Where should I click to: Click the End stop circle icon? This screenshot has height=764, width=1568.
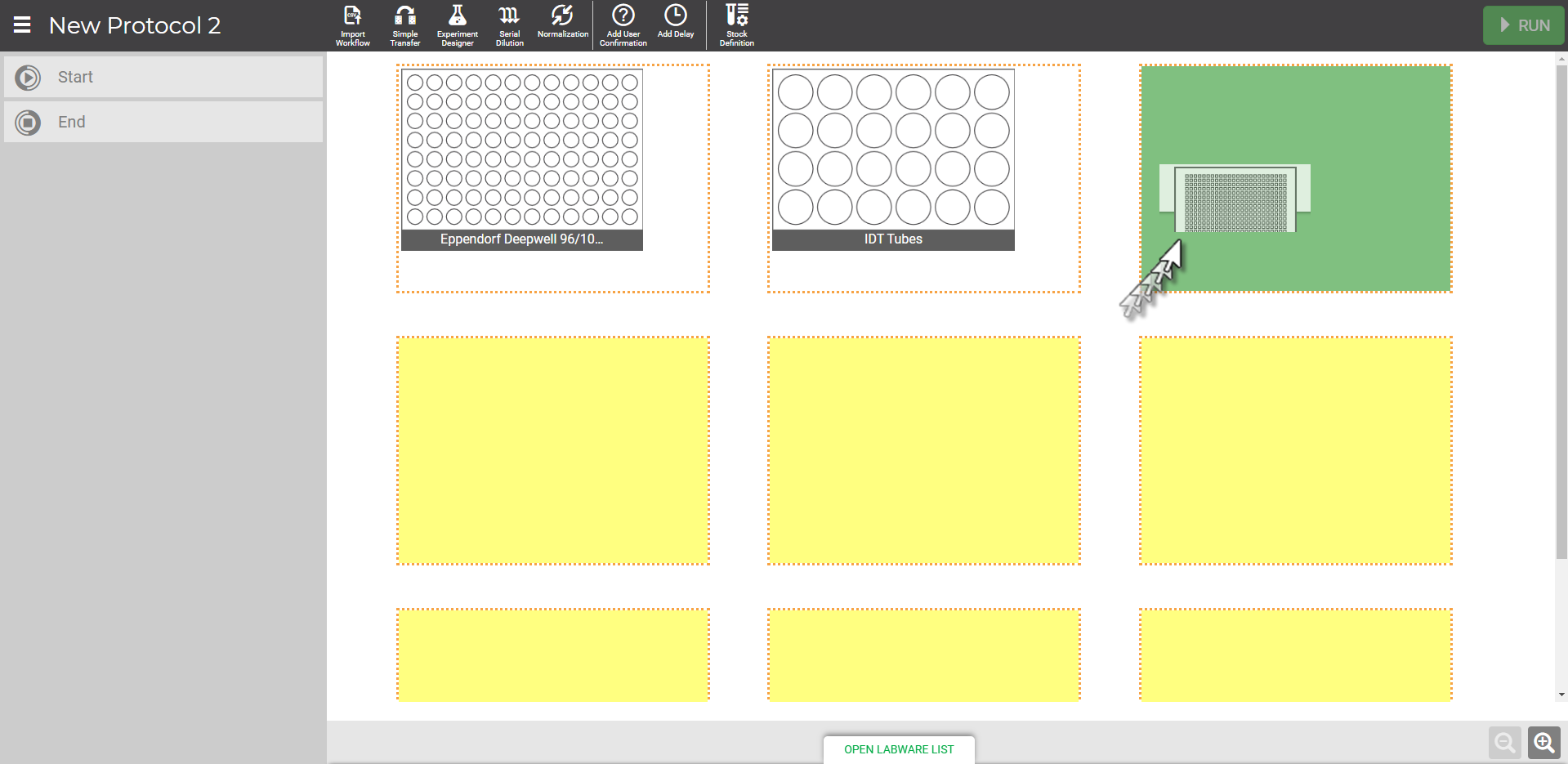(x=28, y=123)
